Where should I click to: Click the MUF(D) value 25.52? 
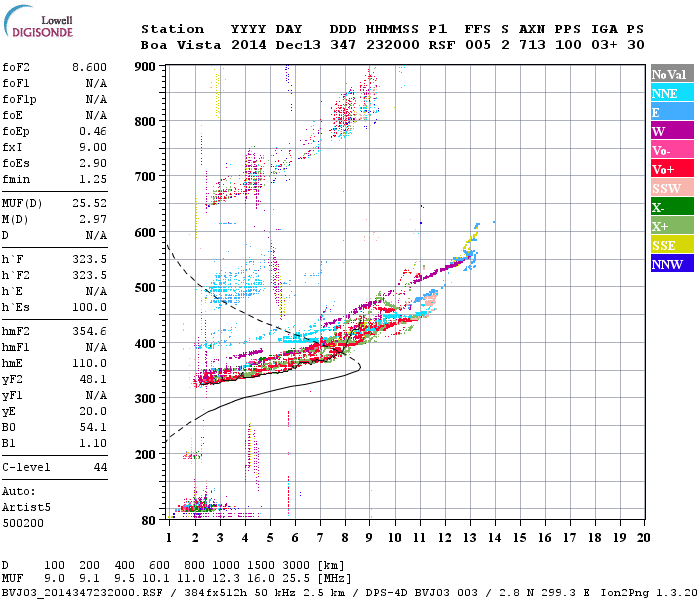[x=89, y=203]
